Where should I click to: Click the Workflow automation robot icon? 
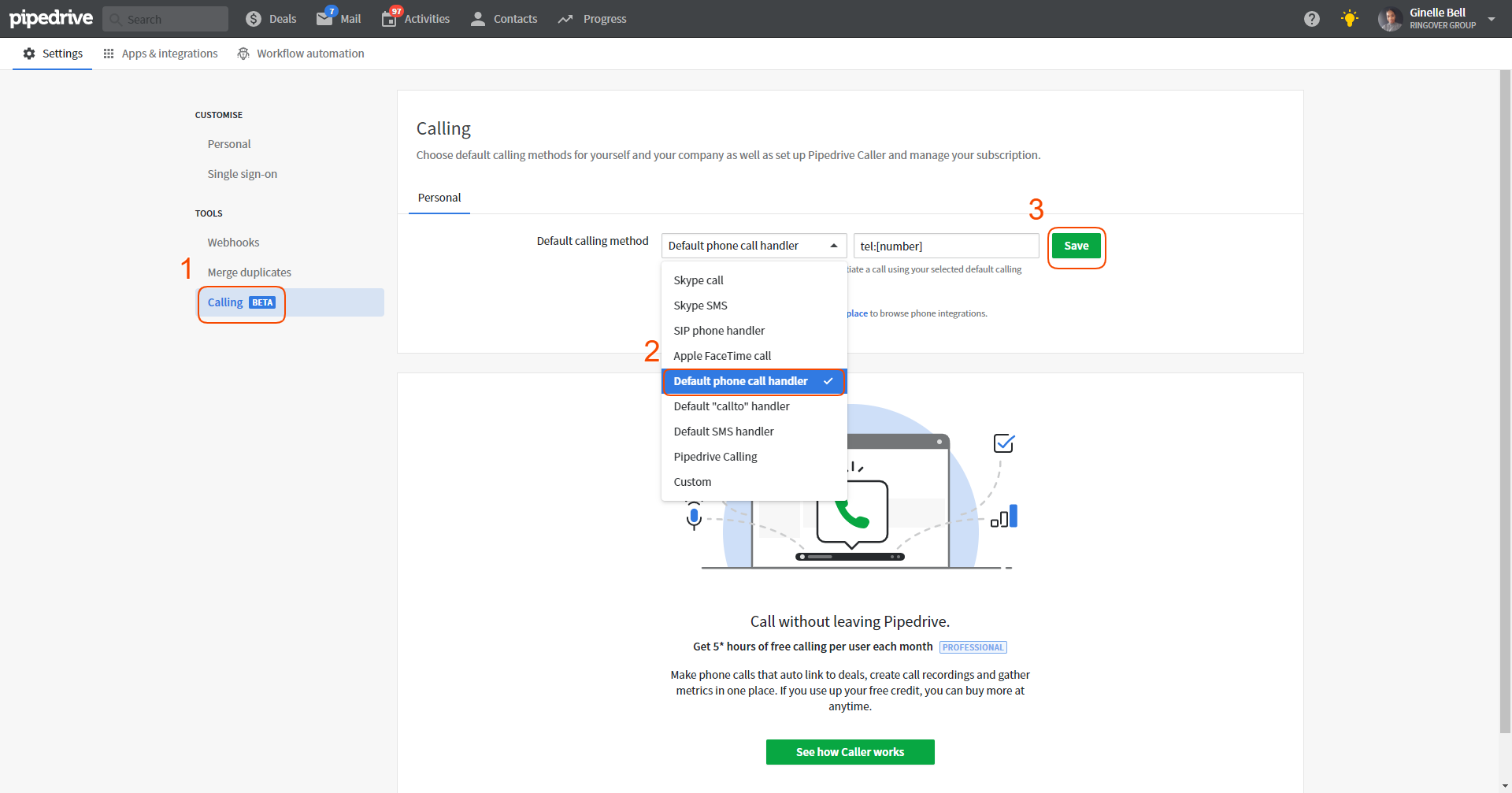tap(243, 54)
